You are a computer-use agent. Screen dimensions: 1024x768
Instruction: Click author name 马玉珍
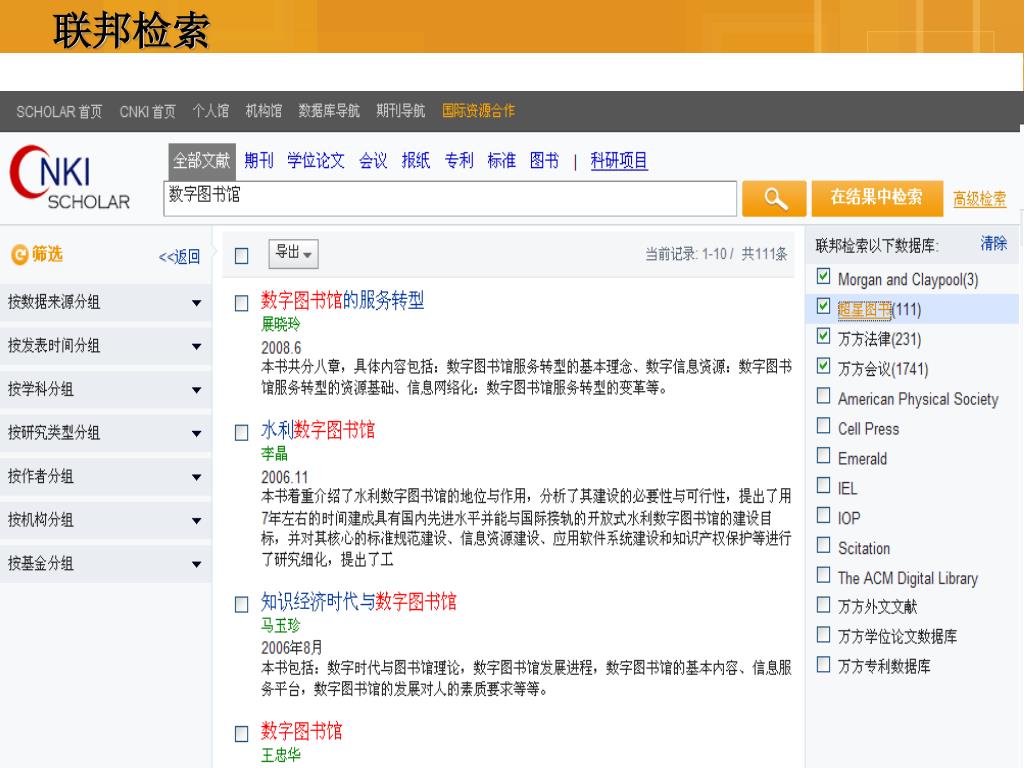[280, 626]
